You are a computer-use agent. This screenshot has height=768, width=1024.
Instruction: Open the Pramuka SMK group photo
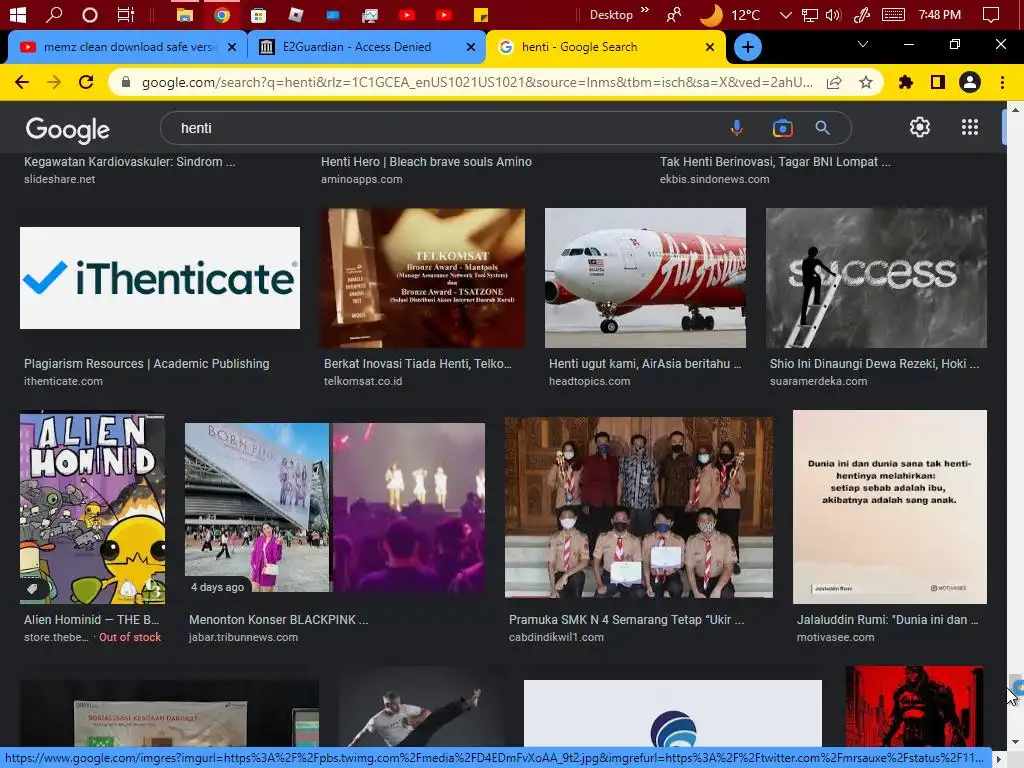click(639, 507)
